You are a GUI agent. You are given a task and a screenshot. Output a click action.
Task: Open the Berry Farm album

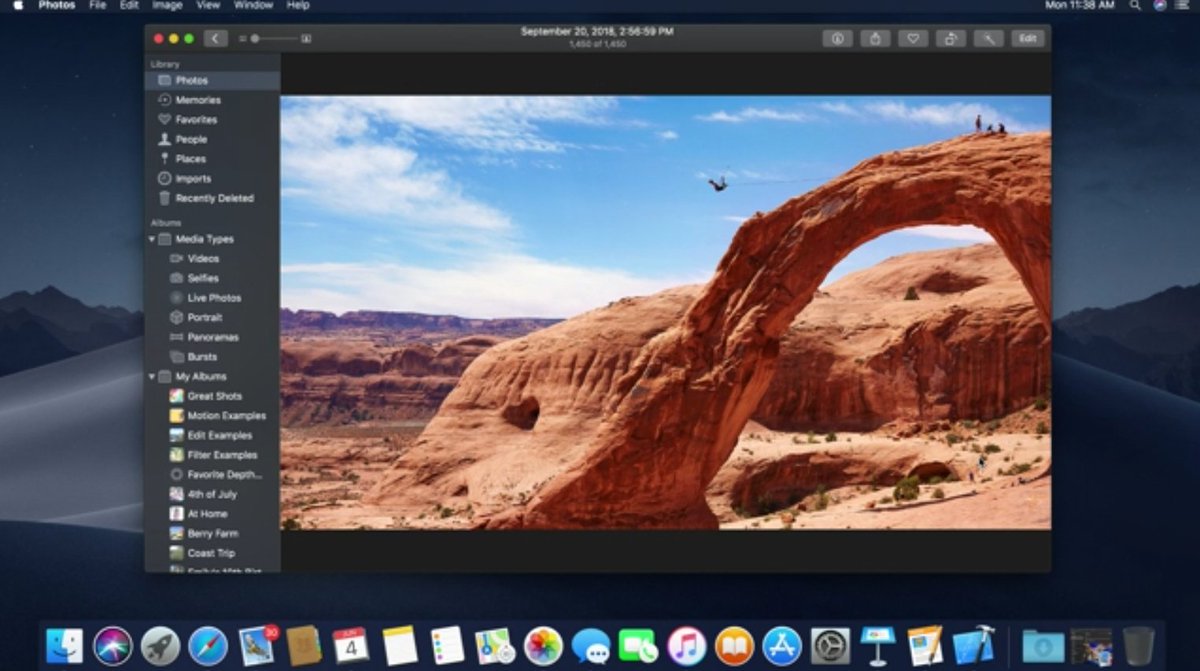(x=212, y=534)
